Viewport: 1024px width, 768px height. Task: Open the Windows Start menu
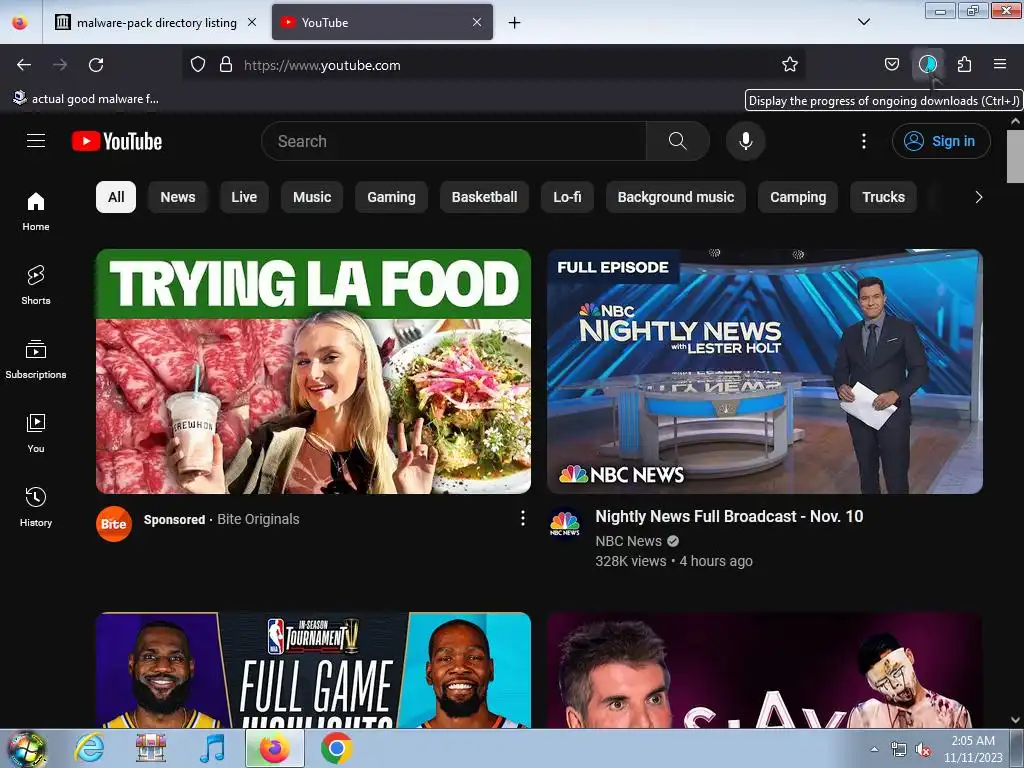coord(27,748)
